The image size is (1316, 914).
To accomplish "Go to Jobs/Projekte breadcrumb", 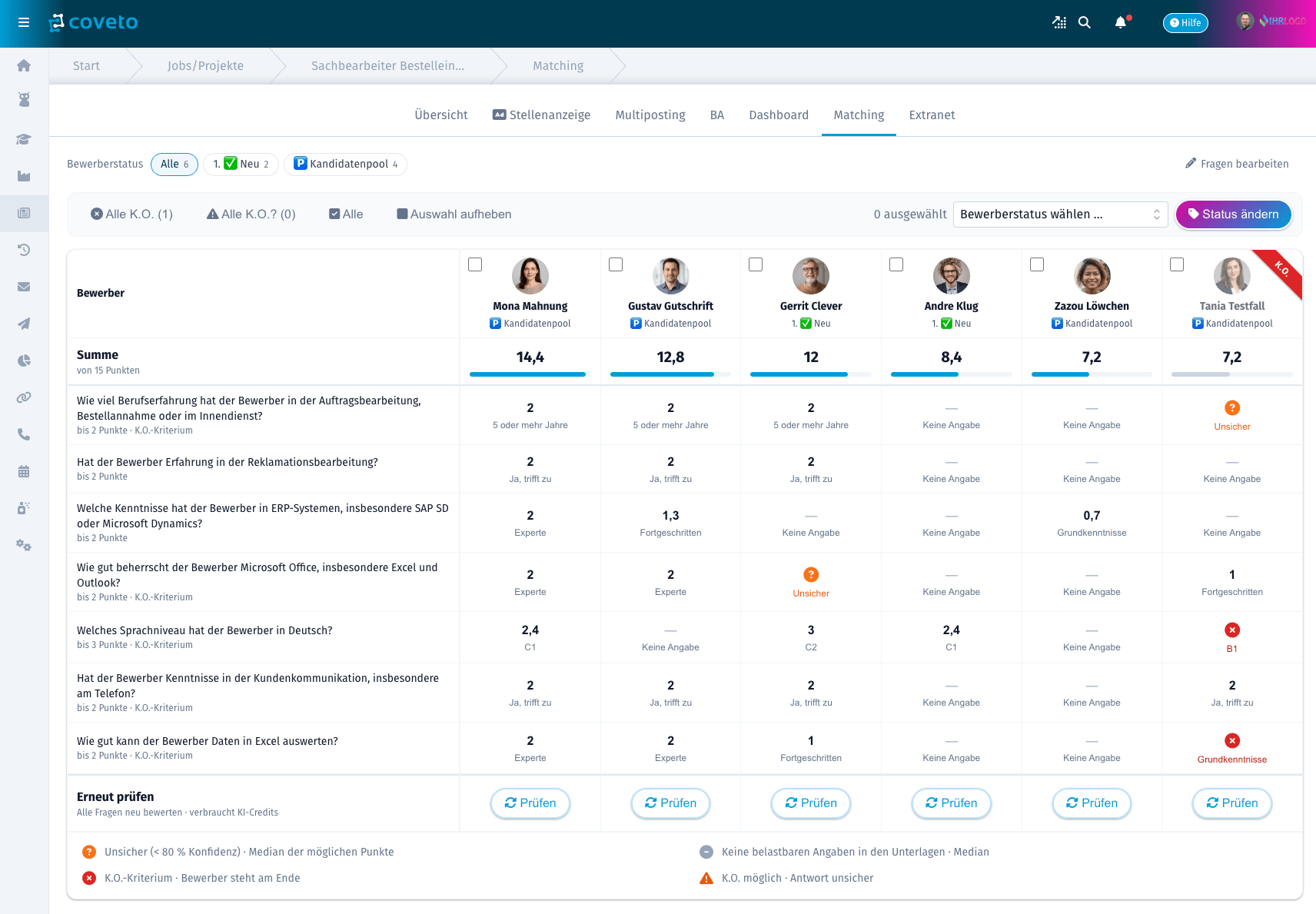I will coord(205,66).
